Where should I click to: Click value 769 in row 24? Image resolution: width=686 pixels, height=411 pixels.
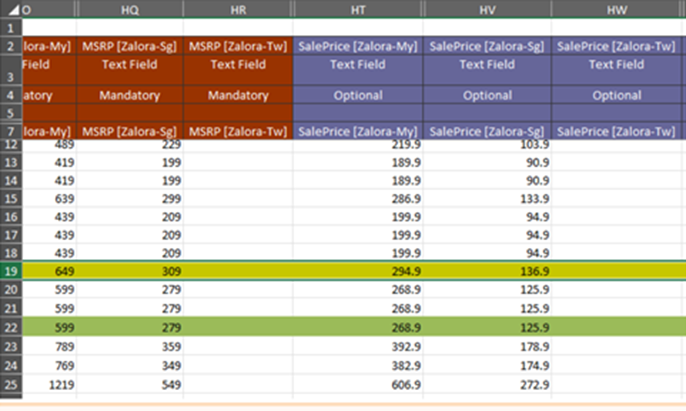tap(64, 365)
